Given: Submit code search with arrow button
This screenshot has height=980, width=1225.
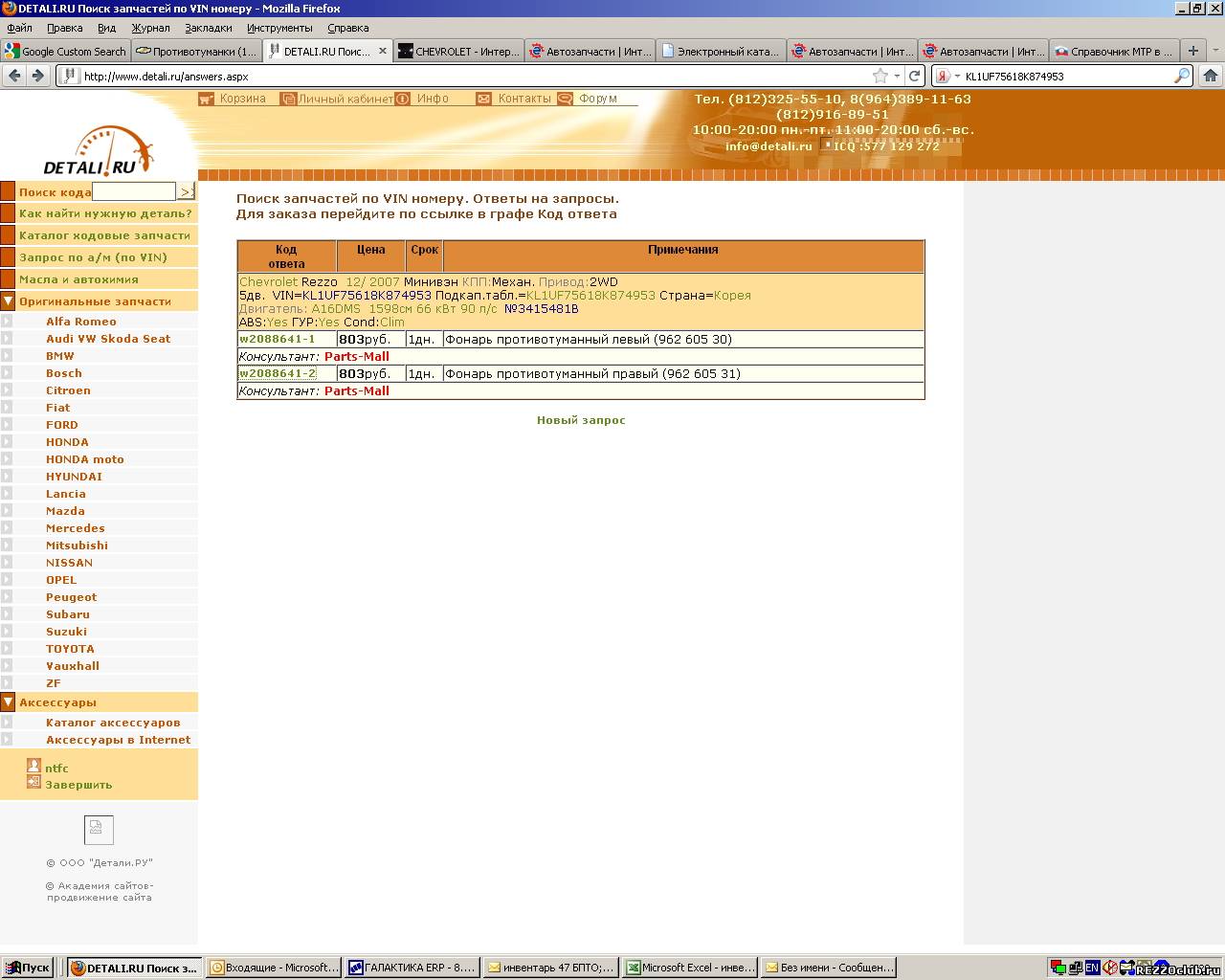Looking at the screenshot, I should point(187,191).
